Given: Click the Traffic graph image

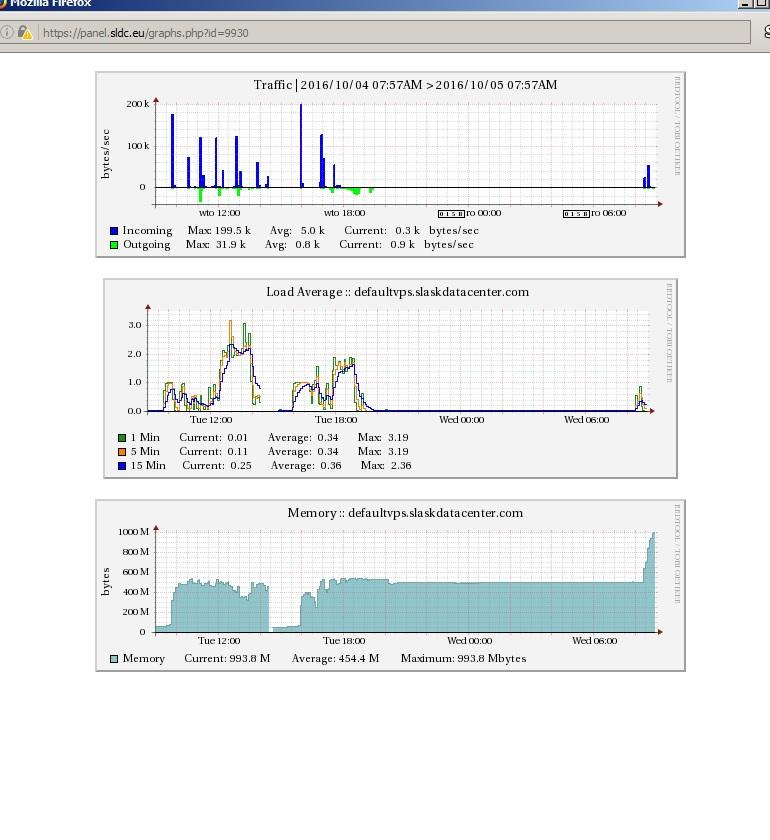Looking at the screenshot, I should point(391,165).
